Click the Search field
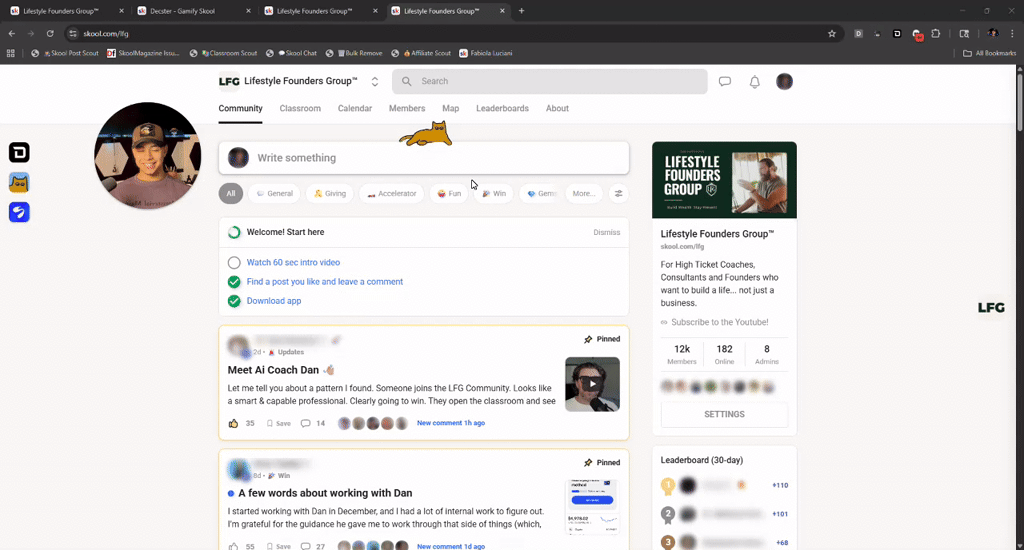This screenshot has height=550, width=1024. pos(550,82)
